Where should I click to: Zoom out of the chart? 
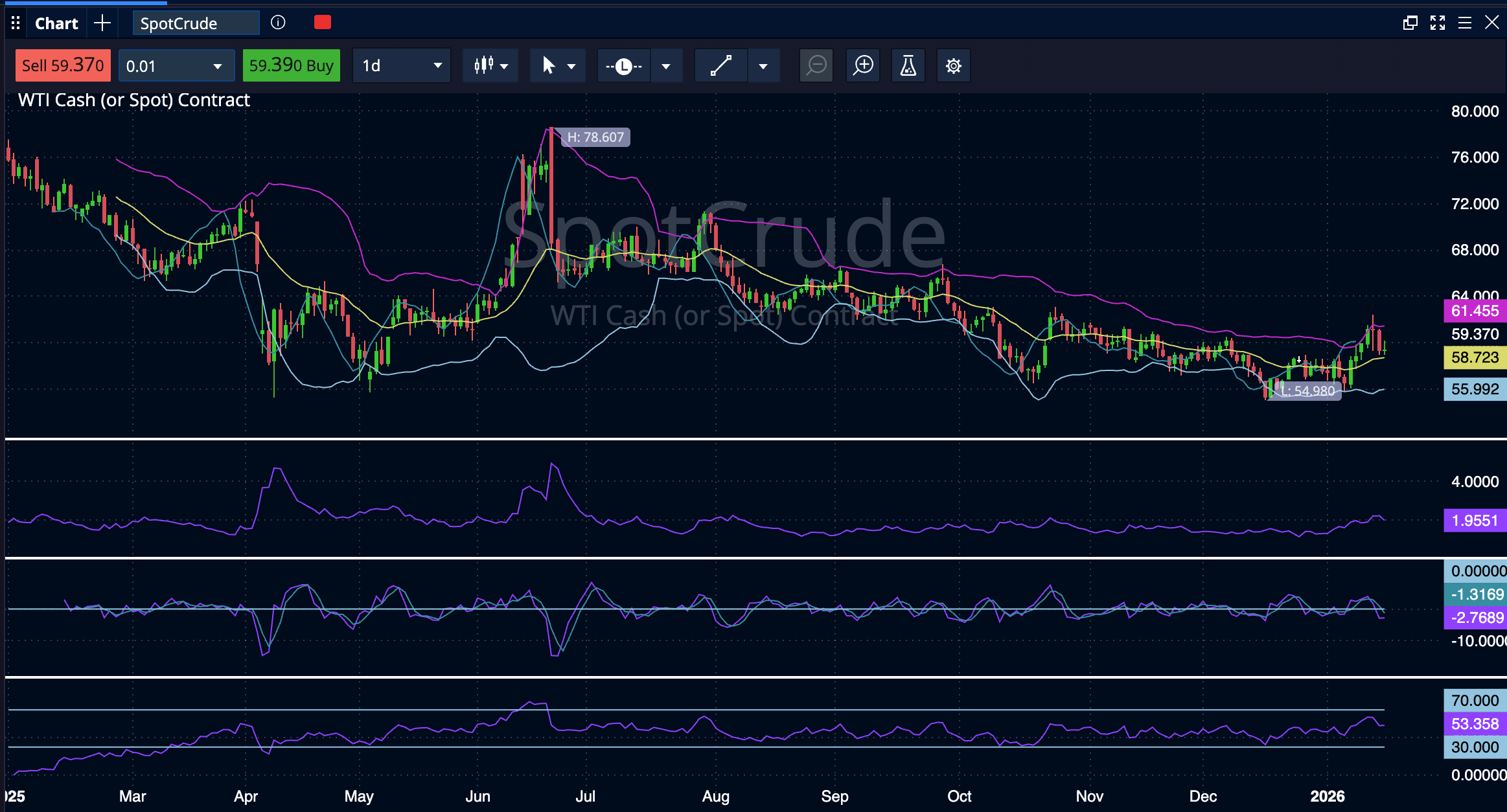[816, 66]
